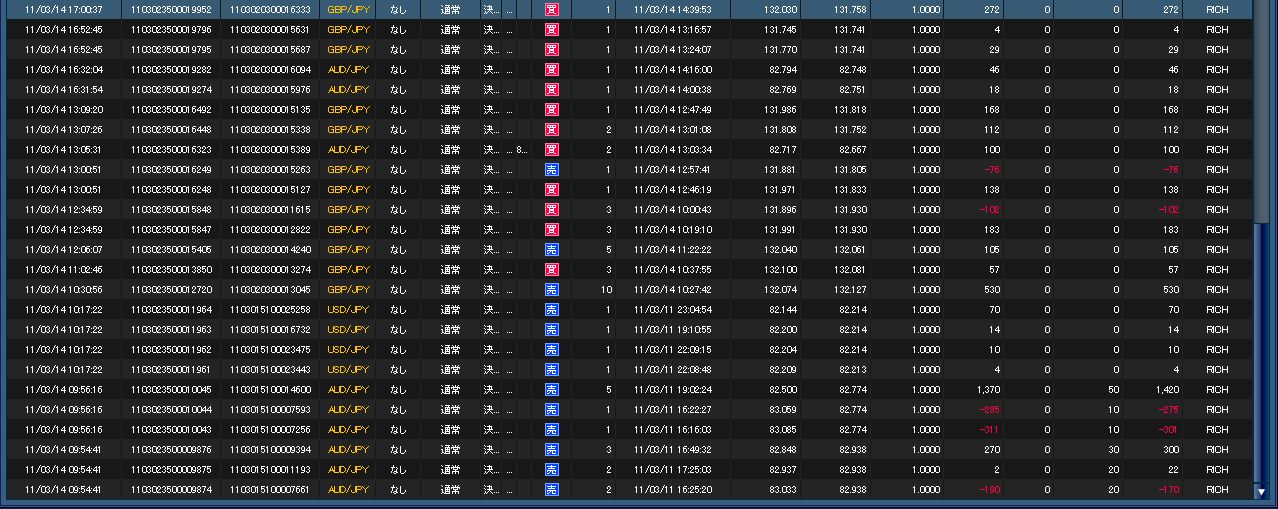Click AUD/JPY in the 16:31:54 row
The height and width of the screenshot is (509, 1278).
coord(348,90)
